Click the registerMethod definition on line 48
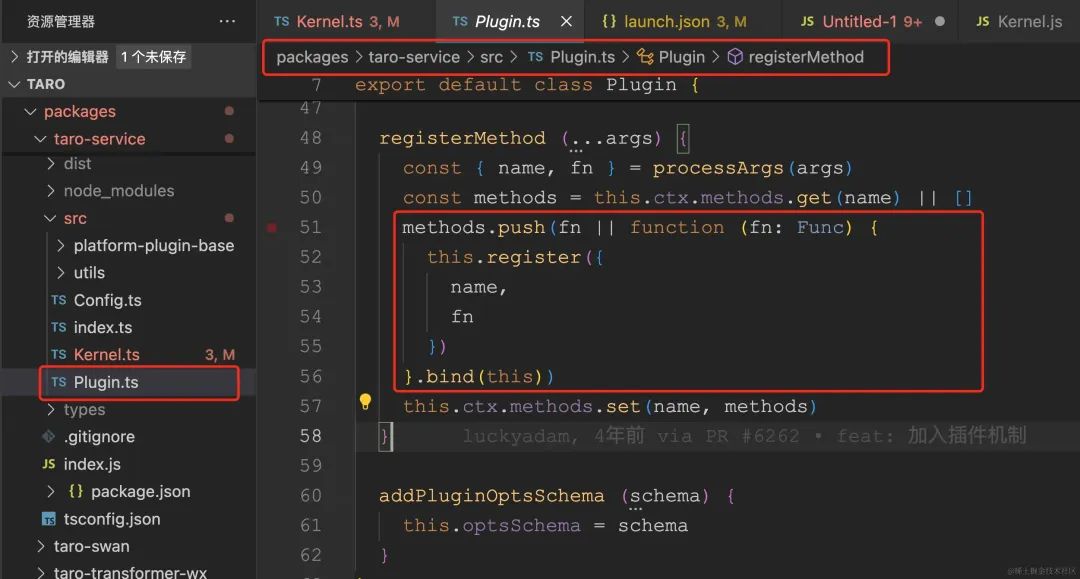 point(462,138)
